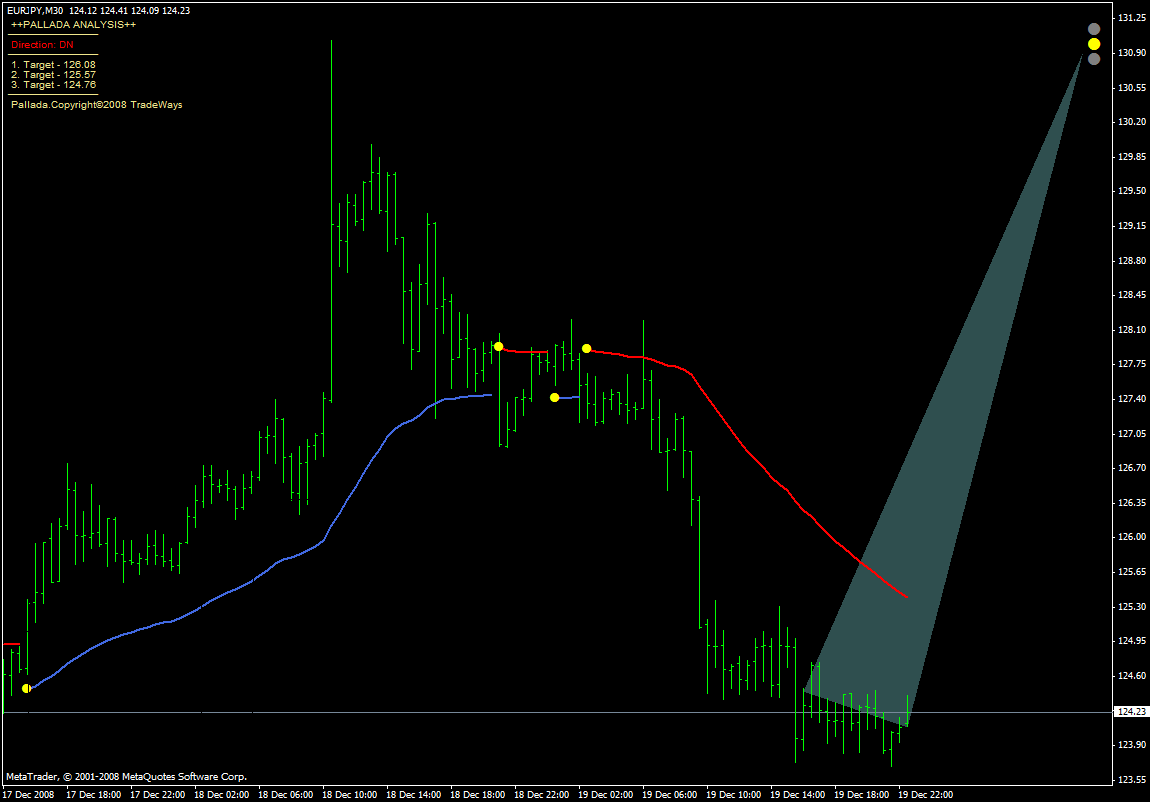This screenshot has height=802, width=1150.
Task: Select the short red dash at left edge
Action: tap(12, 645)
